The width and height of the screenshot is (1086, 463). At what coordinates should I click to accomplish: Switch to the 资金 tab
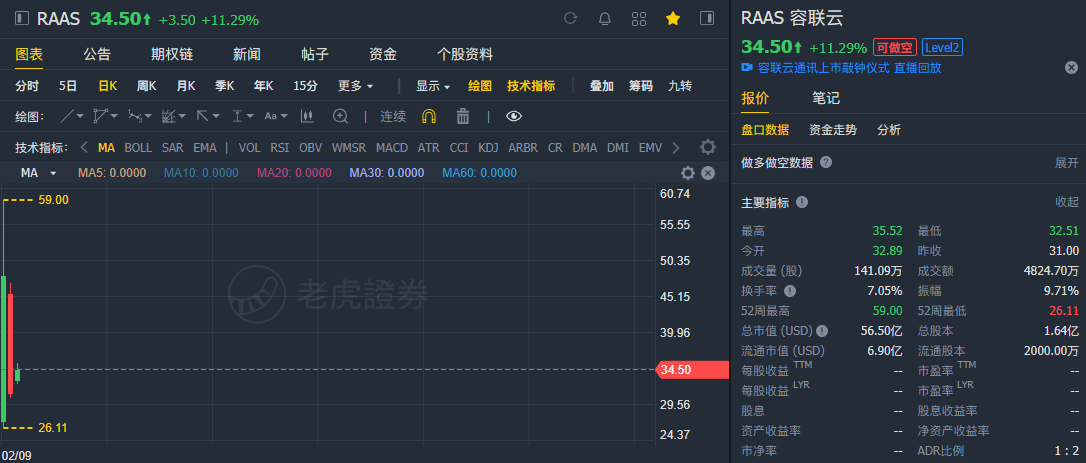[x=382, y=54]
